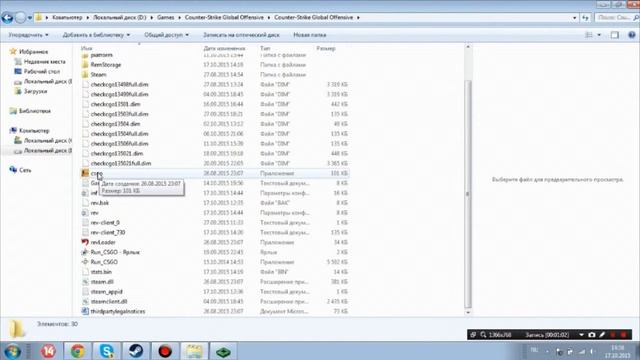Select the steam_appid text file
This screenshot has width=640, height=360.
[107, 291]
